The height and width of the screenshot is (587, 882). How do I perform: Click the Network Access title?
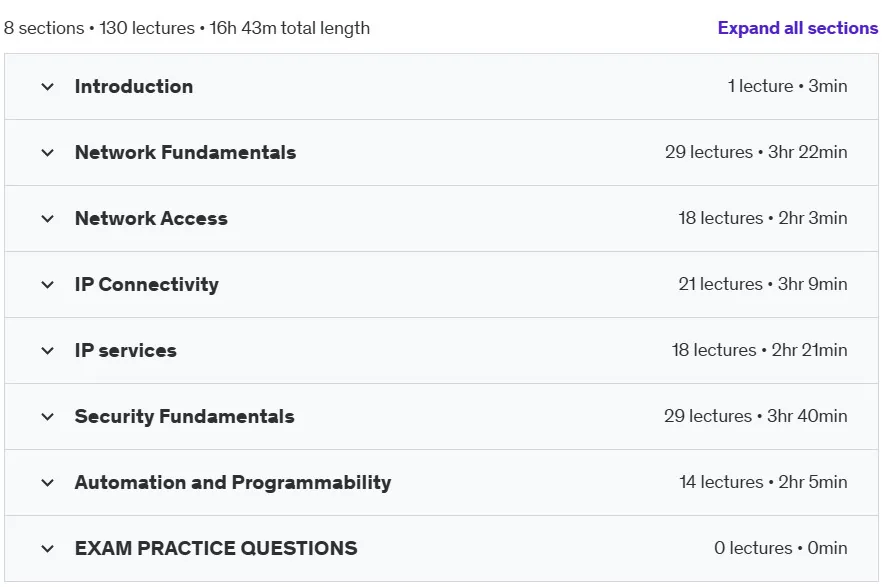(x=151, y=218)
